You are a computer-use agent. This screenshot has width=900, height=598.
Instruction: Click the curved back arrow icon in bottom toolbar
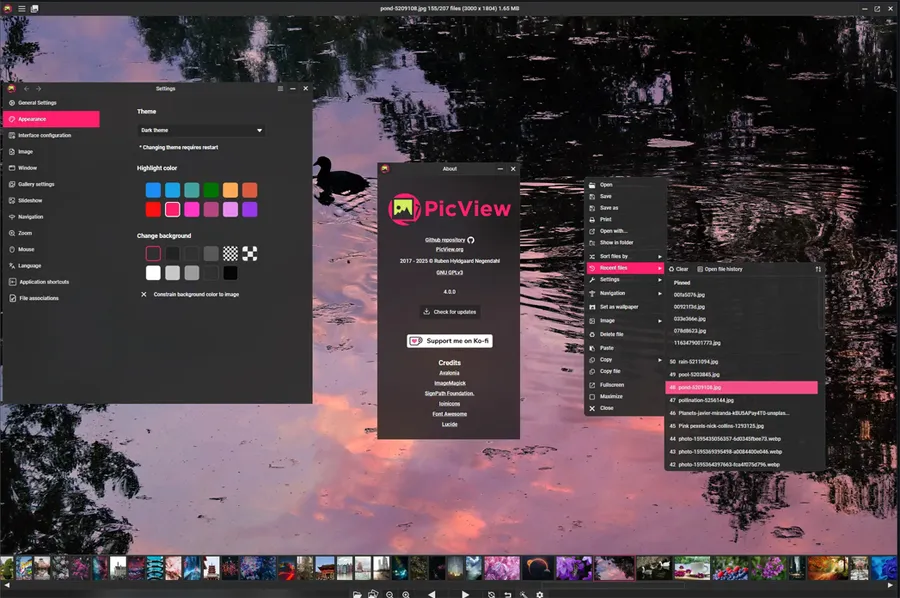click(x=507, y=594)
